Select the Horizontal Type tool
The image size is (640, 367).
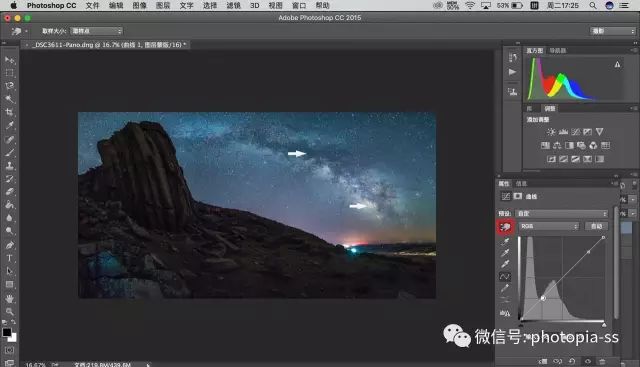coord(9,258)
